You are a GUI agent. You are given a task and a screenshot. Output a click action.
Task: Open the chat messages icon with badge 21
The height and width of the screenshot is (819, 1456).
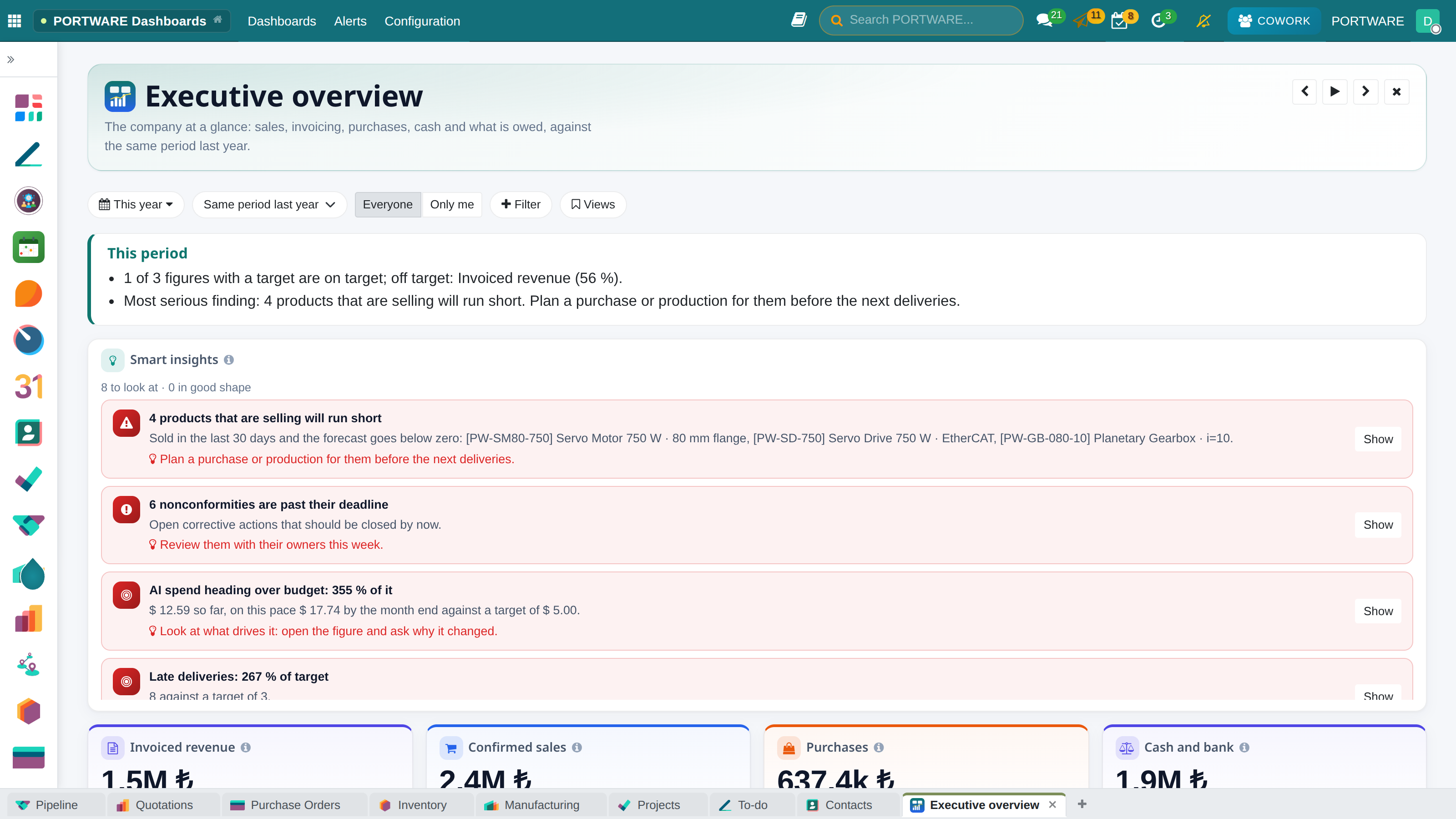click(1045, 21)
